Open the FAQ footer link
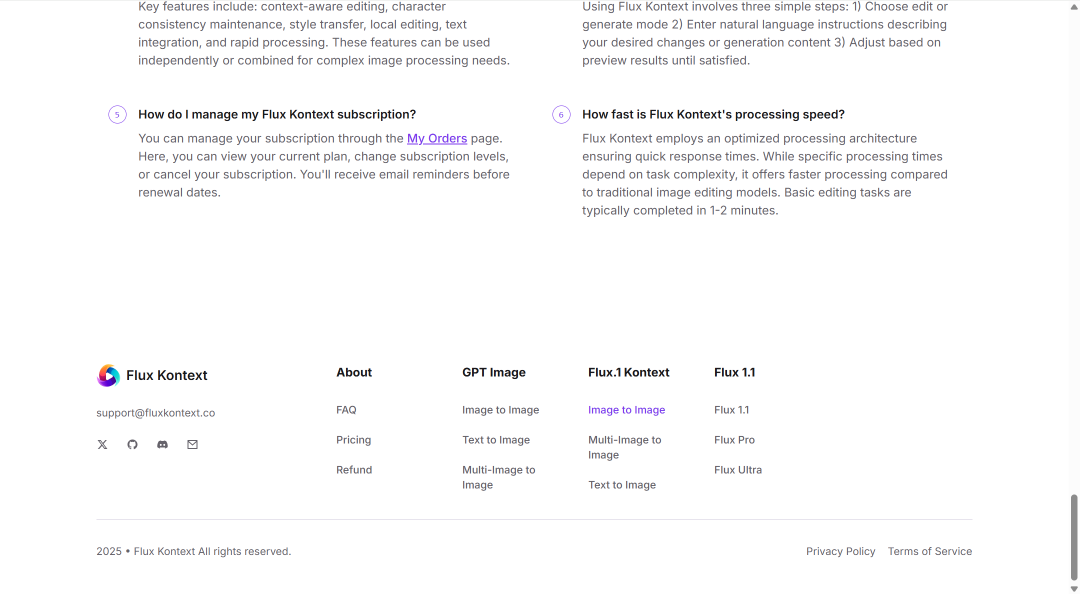Image resolution: width=1080 pixels, height=594 pixels. 346,410
